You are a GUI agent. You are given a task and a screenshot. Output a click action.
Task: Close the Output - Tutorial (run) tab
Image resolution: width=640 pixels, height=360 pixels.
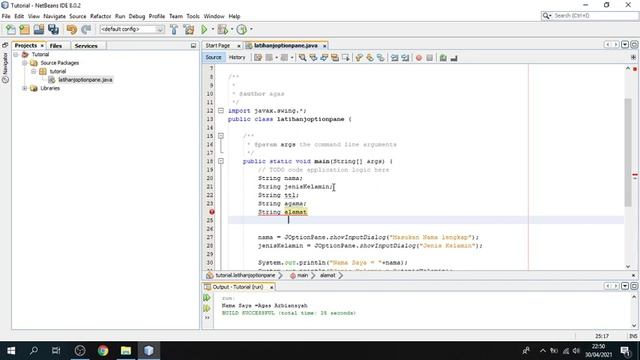pyautogui.click(x=271, y=287)
